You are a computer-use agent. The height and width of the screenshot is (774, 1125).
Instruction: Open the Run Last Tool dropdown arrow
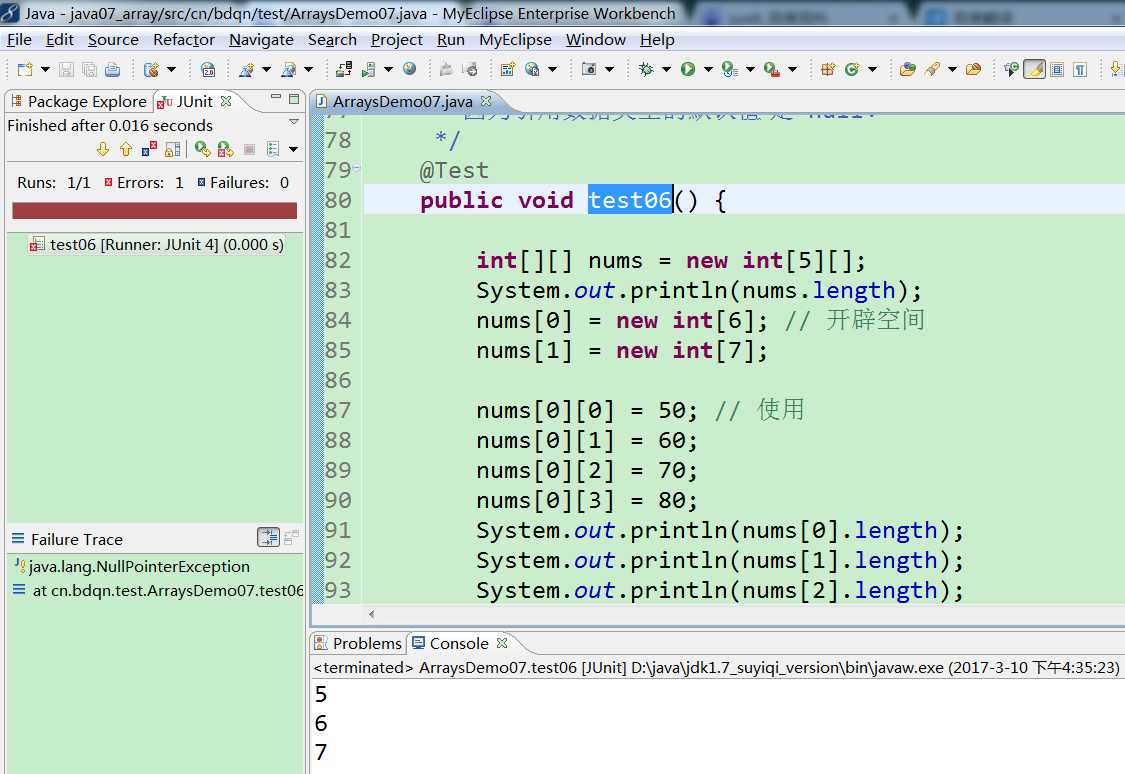point(792,70)
